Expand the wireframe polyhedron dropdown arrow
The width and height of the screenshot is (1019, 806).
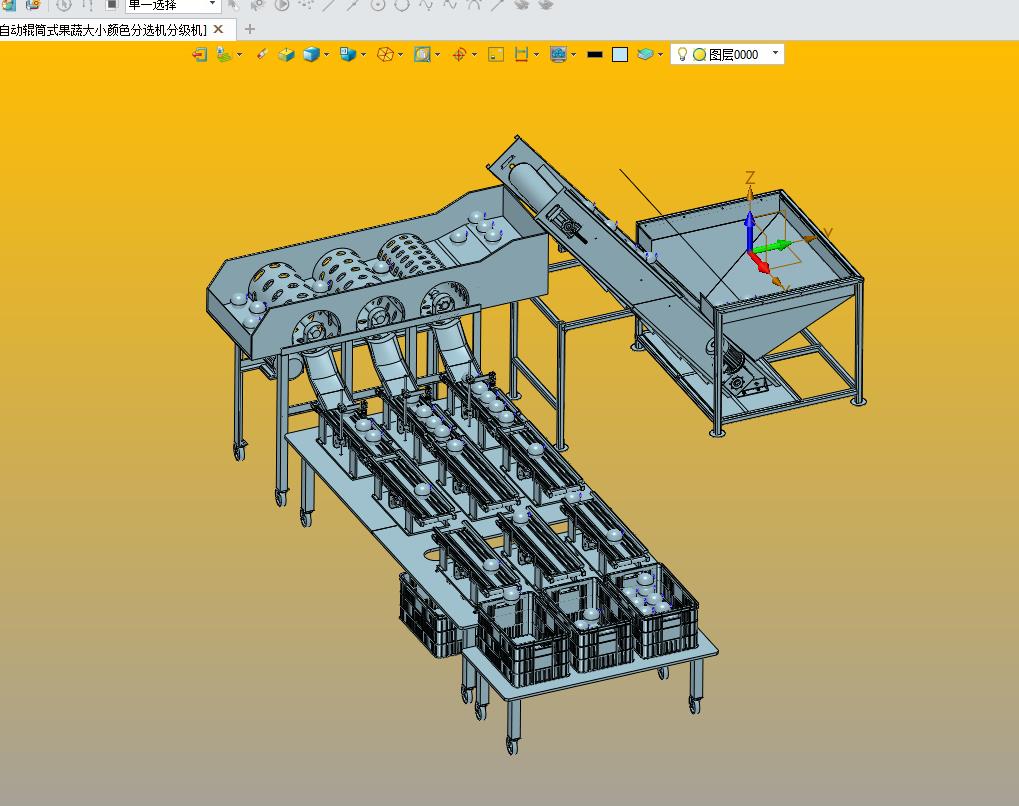(400, 55)
